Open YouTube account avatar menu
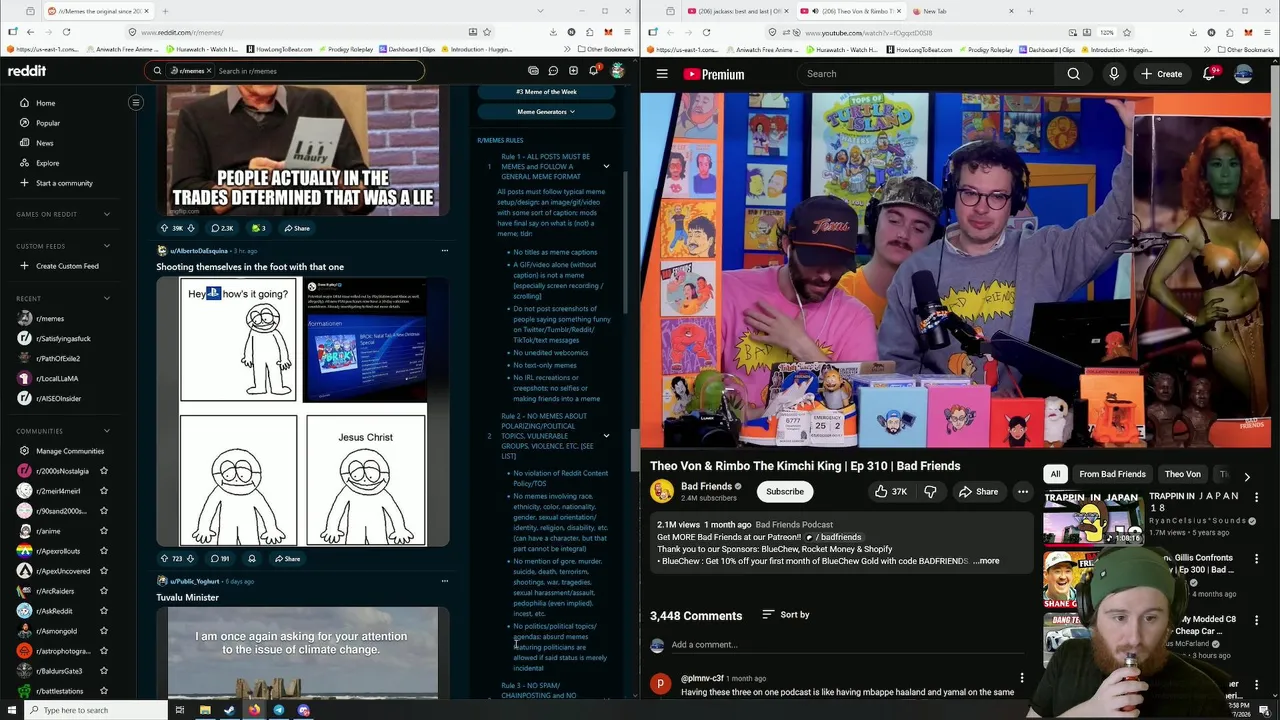1280x720 pixels. pos(1243,74)
